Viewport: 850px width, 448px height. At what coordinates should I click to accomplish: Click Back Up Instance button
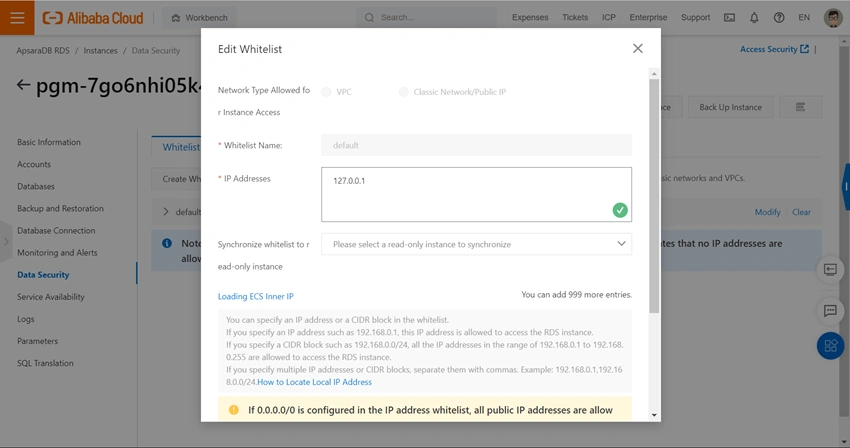730,107
